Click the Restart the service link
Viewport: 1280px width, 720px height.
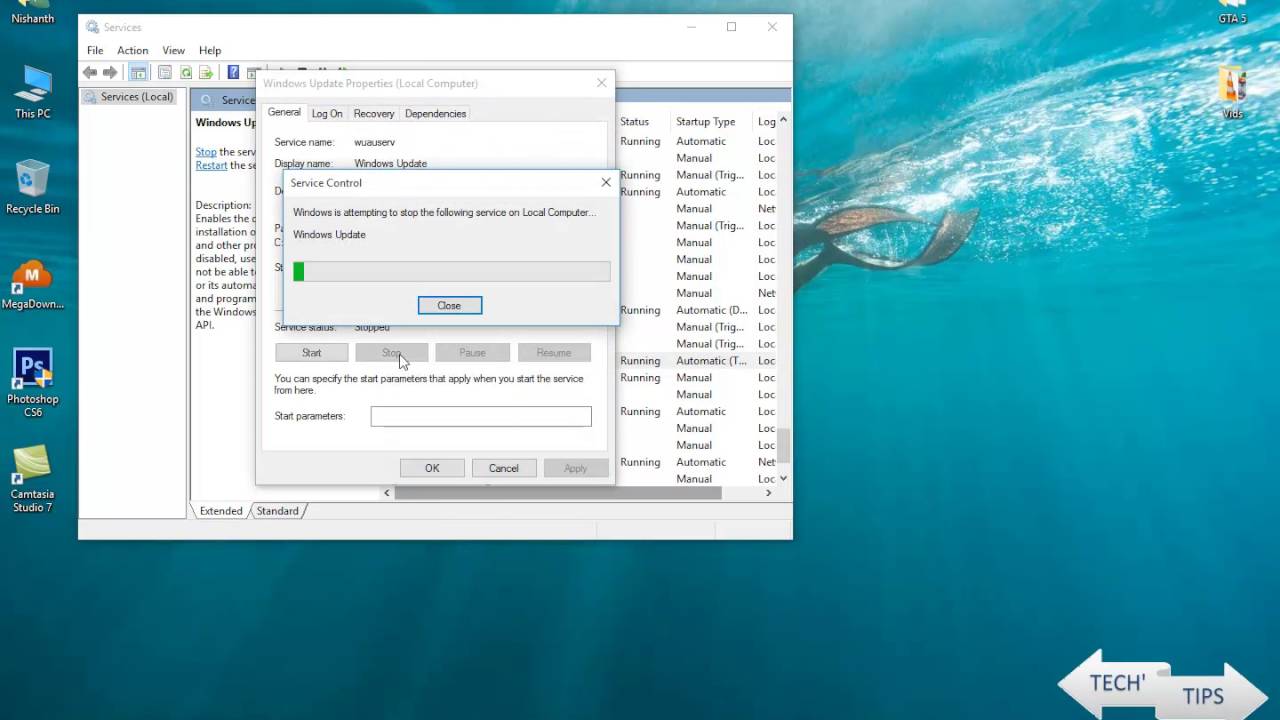click(211, 166)
